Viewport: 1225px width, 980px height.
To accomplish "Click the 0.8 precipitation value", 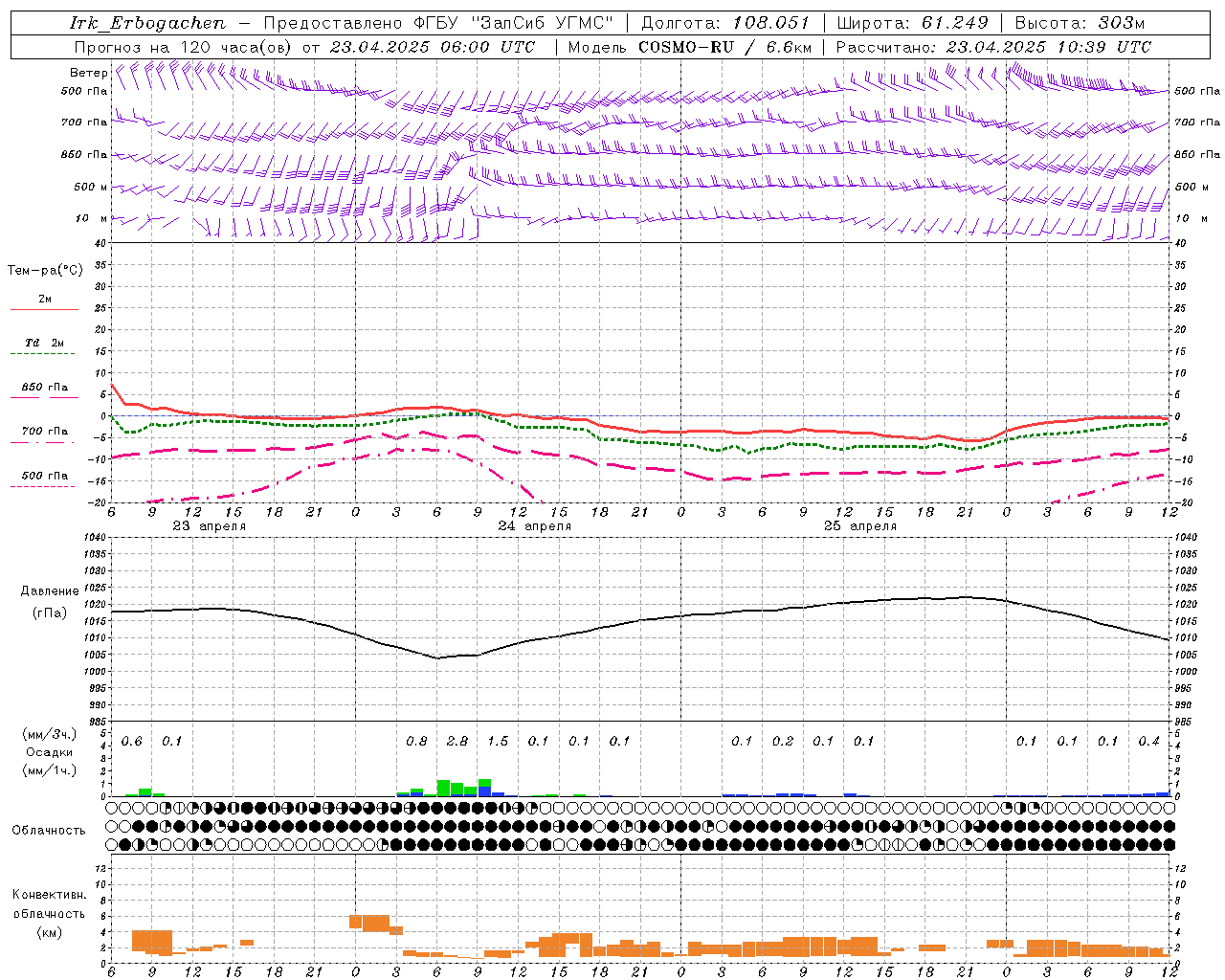I will pyautogui.click(x=416, y=742).
